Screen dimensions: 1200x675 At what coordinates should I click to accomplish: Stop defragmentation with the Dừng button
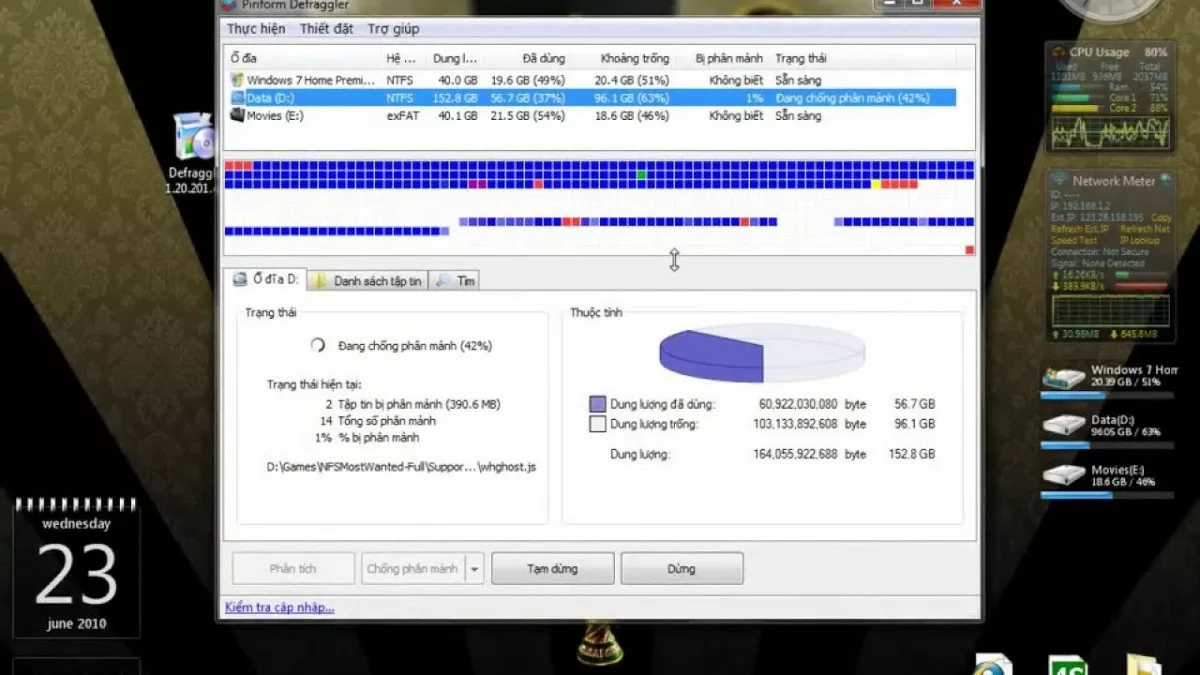click(x=681, y=568)
